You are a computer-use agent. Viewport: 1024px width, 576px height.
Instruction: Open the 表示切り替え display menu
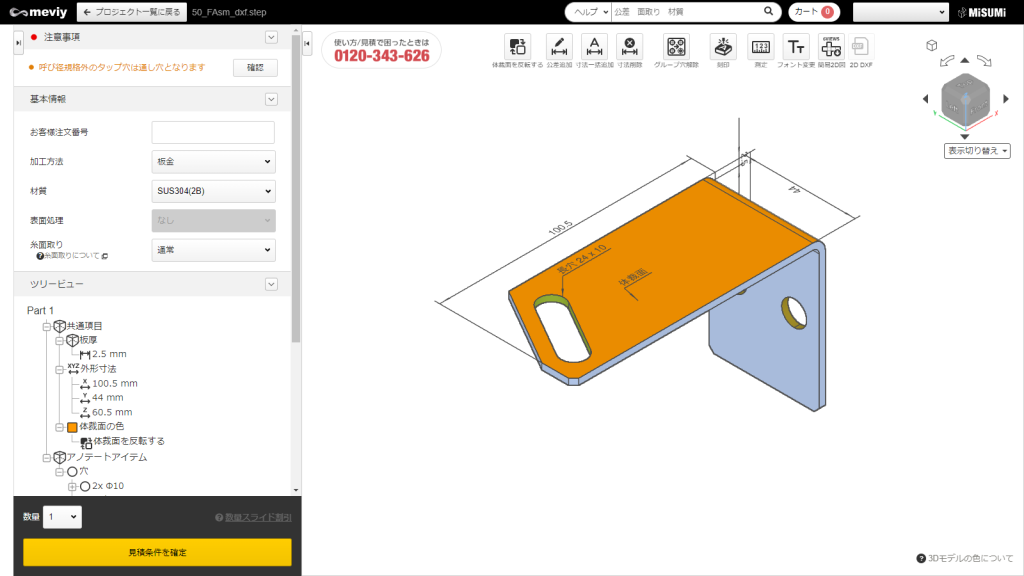click(977, 151)
